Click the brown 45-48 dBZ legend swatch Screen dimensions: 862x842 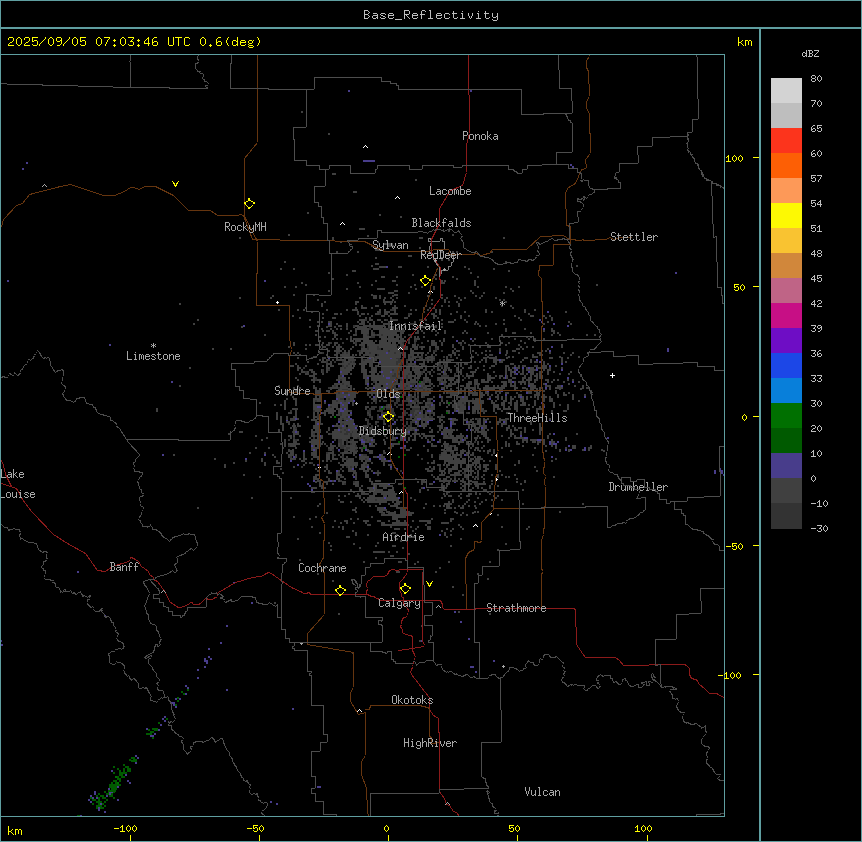pos(786,265)
